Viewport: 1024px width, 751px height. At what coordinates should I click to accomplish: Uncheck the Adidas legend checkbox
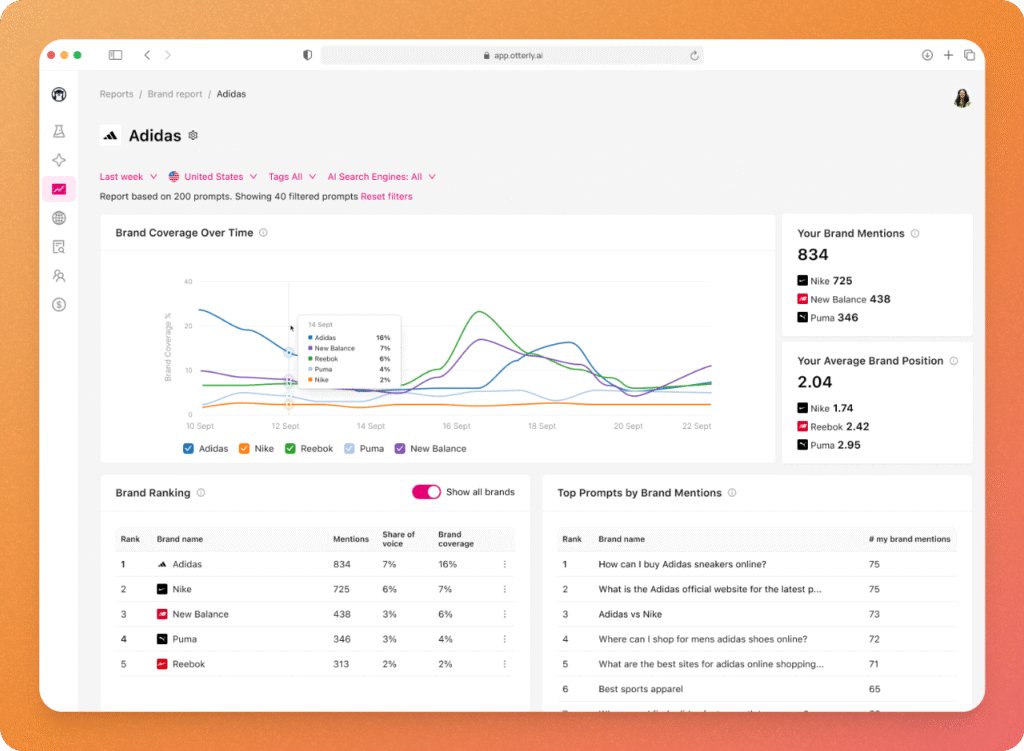point(188,449)
